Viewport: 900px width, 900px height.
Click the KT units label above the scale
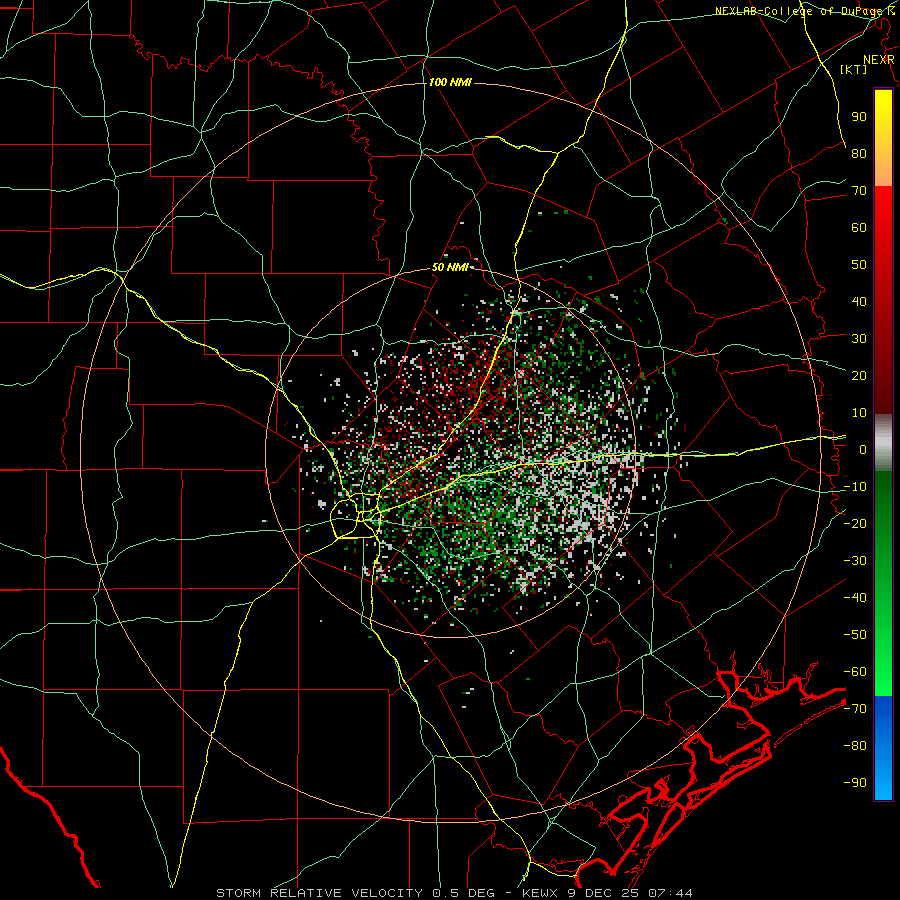(x=854, y=69)
